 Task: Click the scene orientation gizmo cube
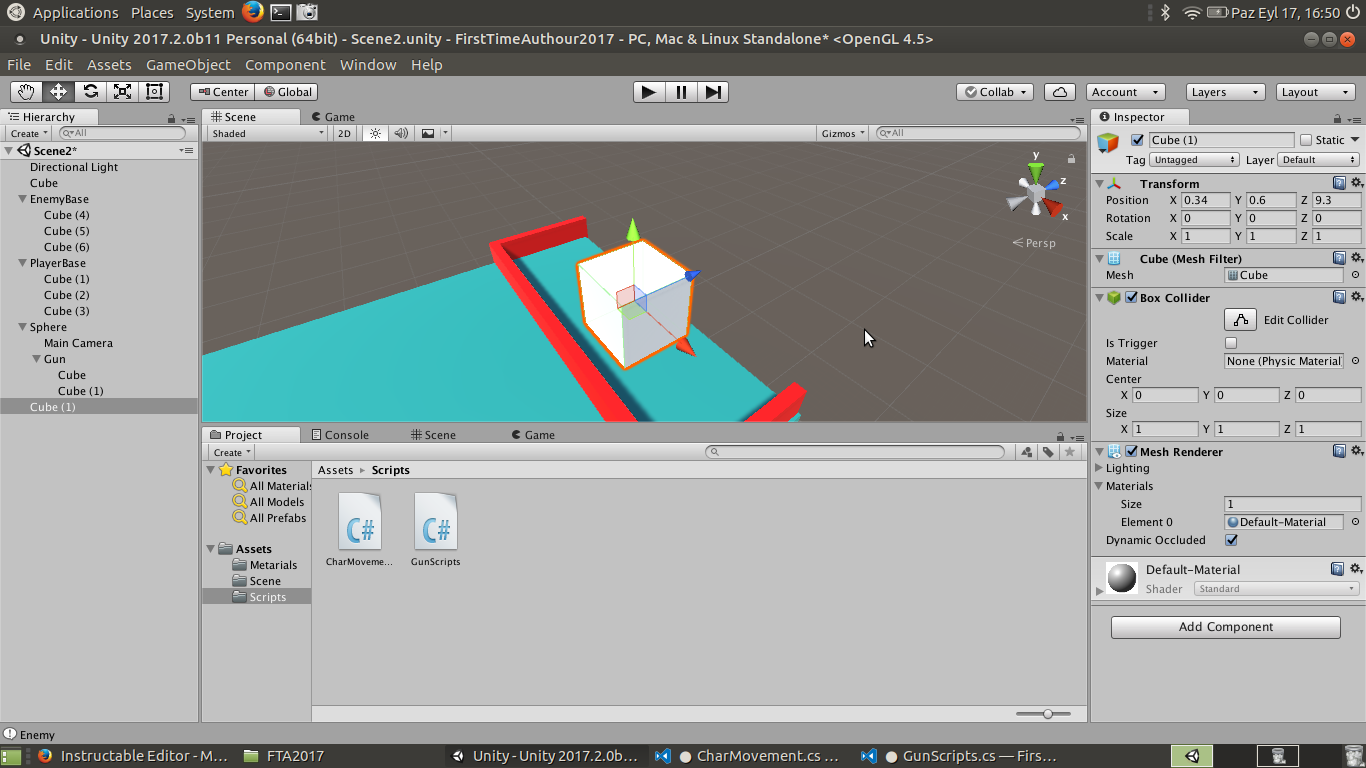click(x=1036, y=191)
